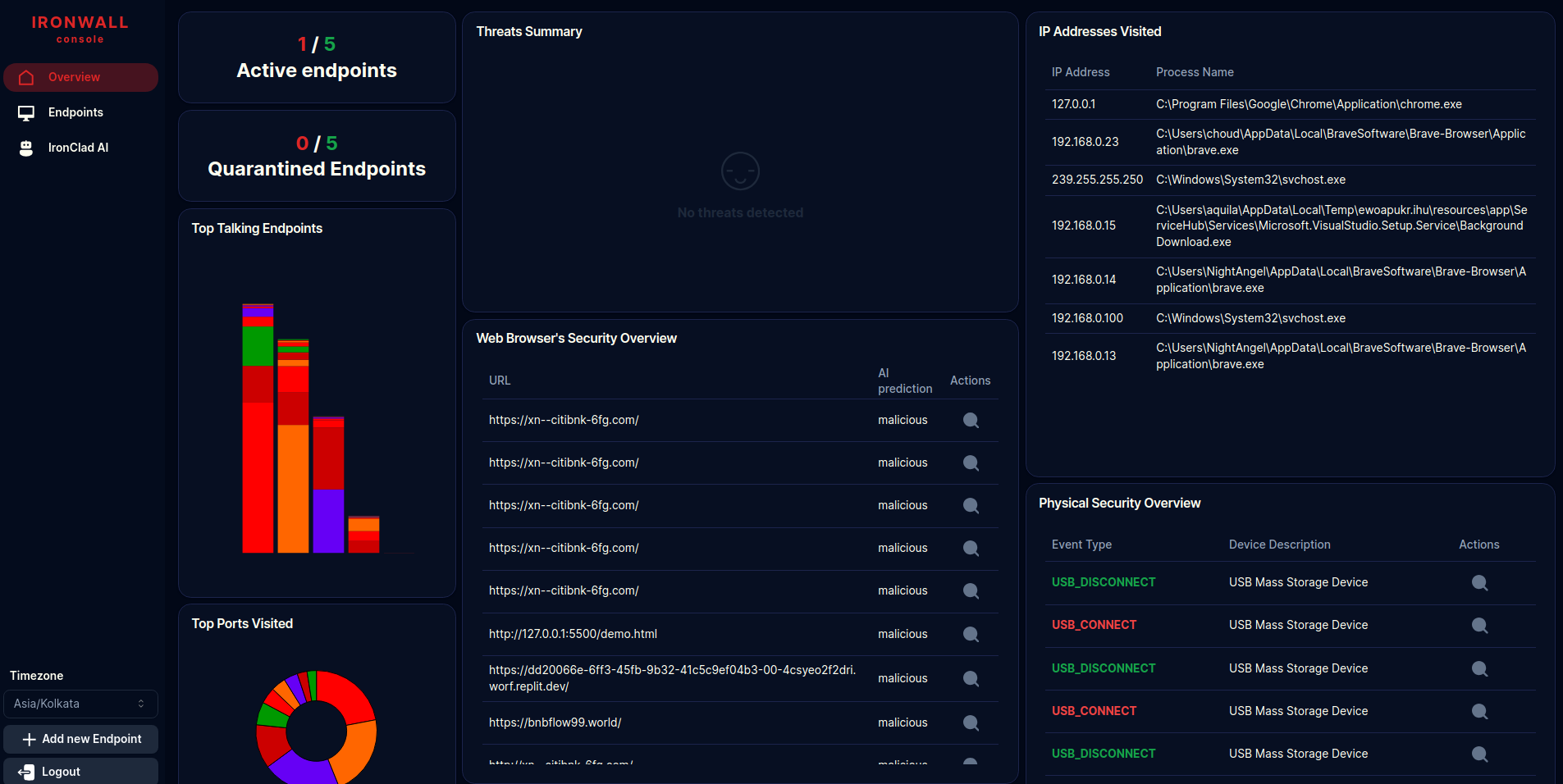
Task: Select the 192.168.0.23 IP address row
Action: (x=1085, y=141)
